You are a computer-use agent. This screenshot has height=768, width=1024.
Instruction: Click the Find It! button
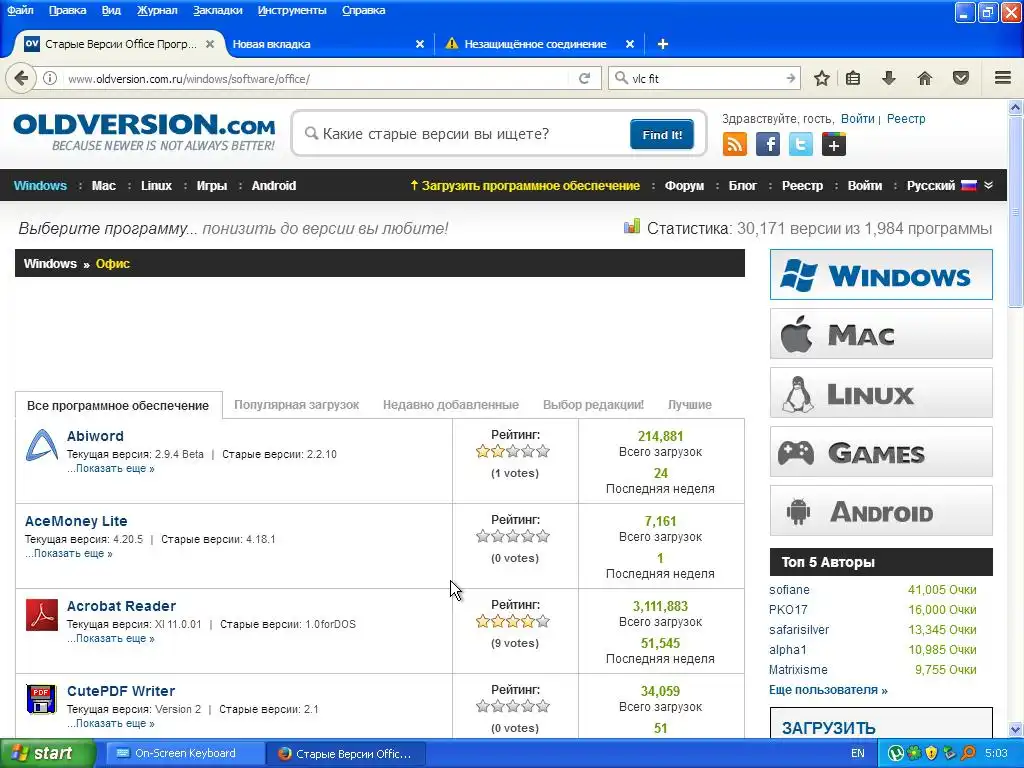[x=662, y=135]
